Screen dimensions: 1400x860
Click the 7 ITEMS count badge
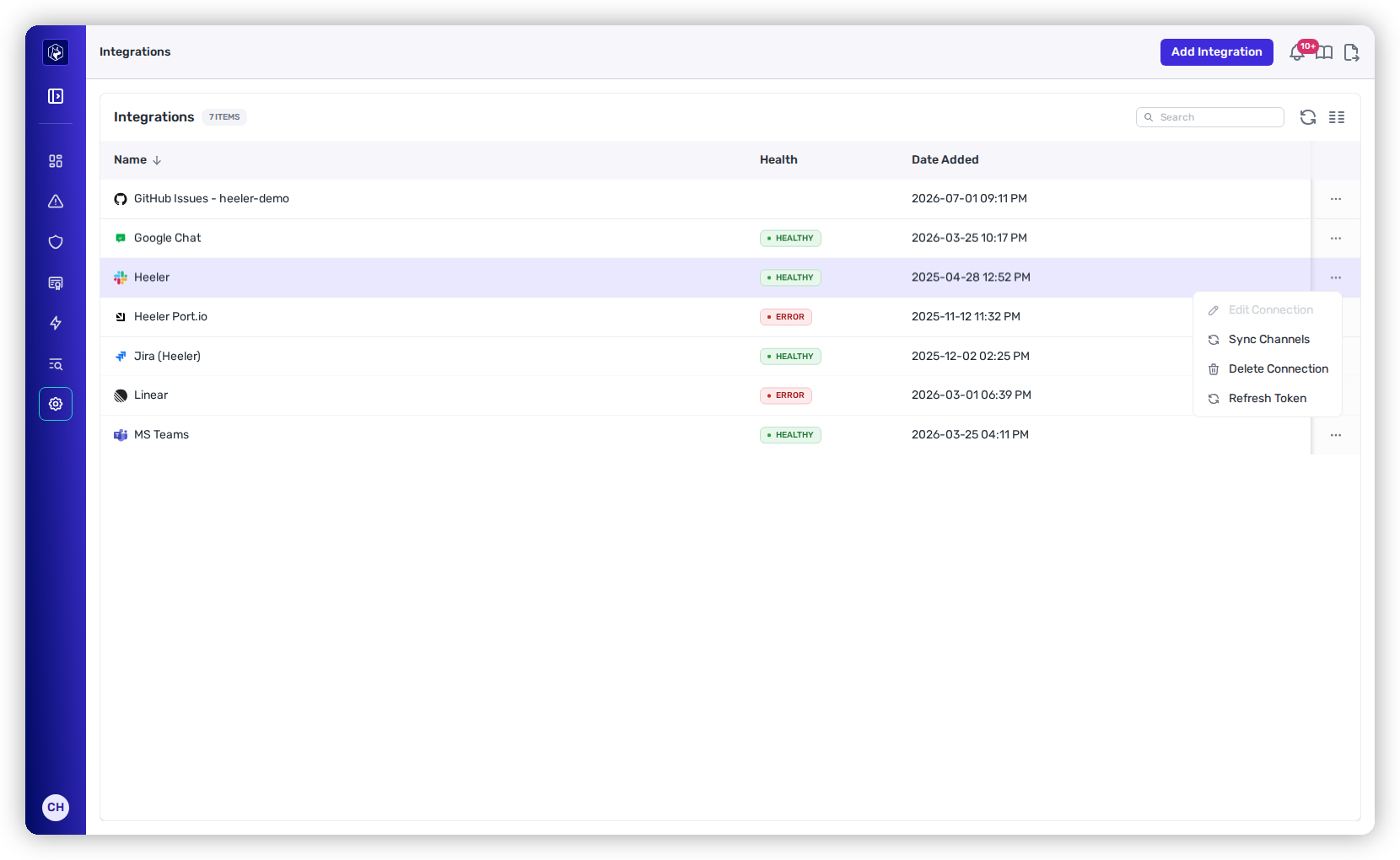click(x=224, y=117)
